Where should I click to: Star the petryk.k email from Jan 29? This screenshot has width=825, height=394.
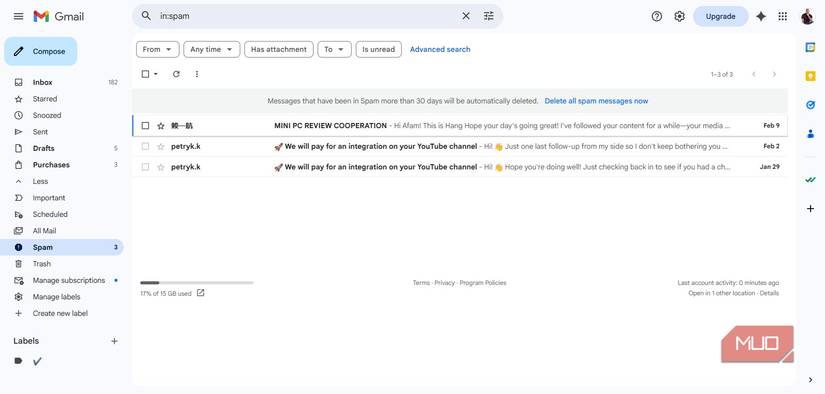tap(160, 167)
